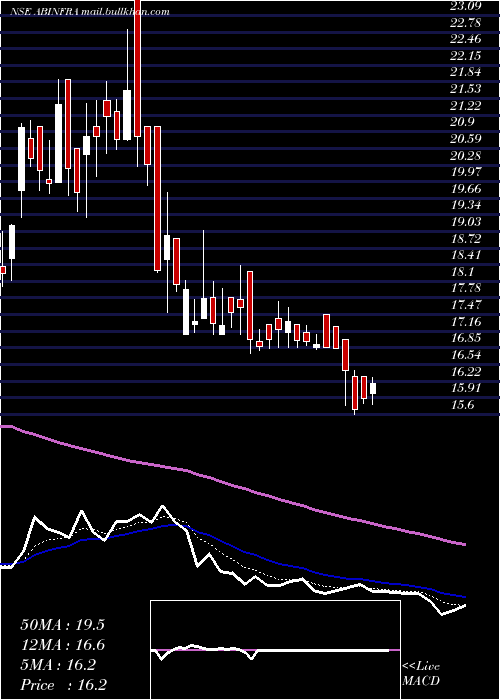
Task: Click the 20.59 price axis label
Action: pos(466,139)
